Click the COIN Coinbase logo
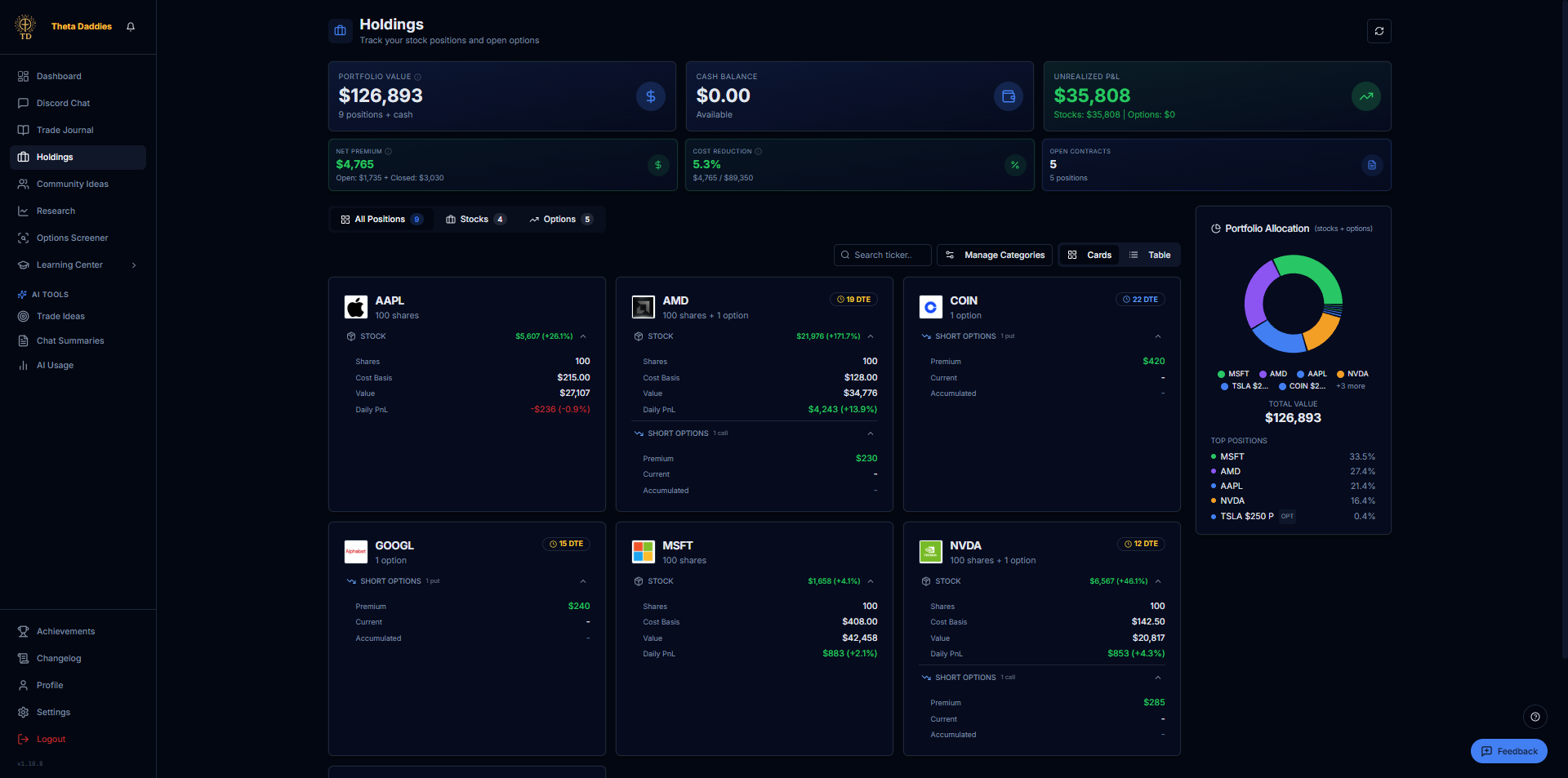 pos(931,307)
